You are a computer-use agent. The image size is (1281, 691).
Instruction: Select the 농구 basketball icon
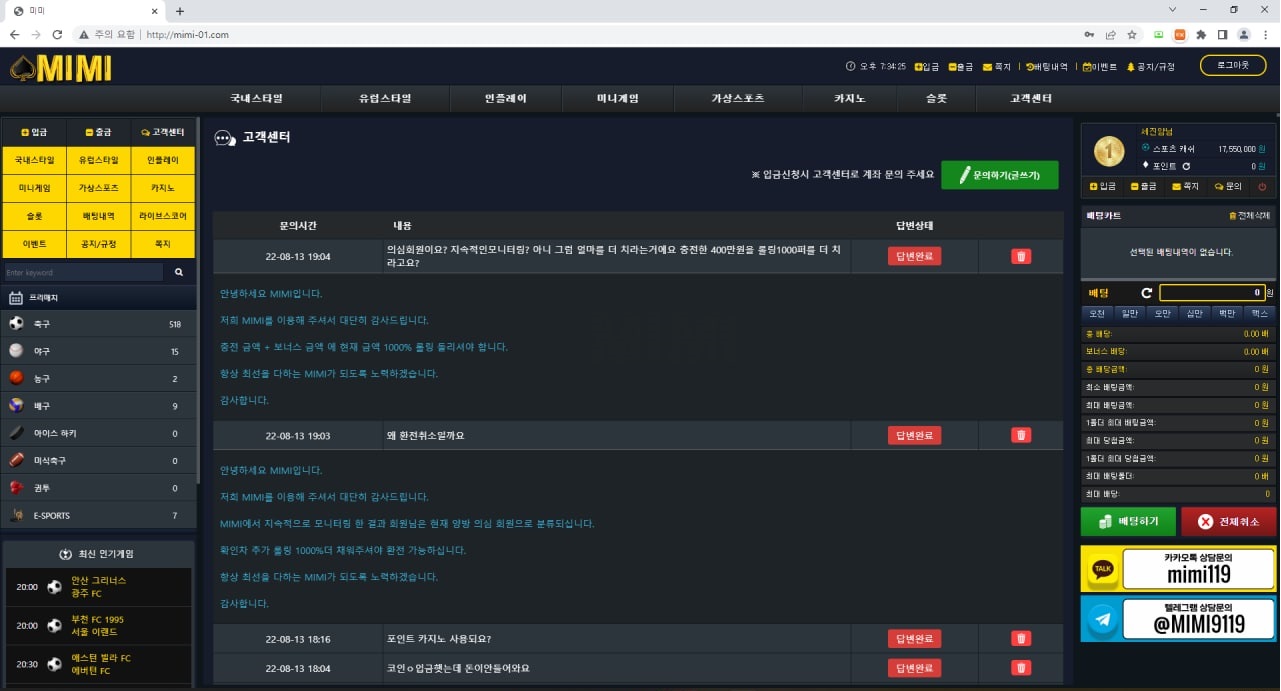(16, 378)
